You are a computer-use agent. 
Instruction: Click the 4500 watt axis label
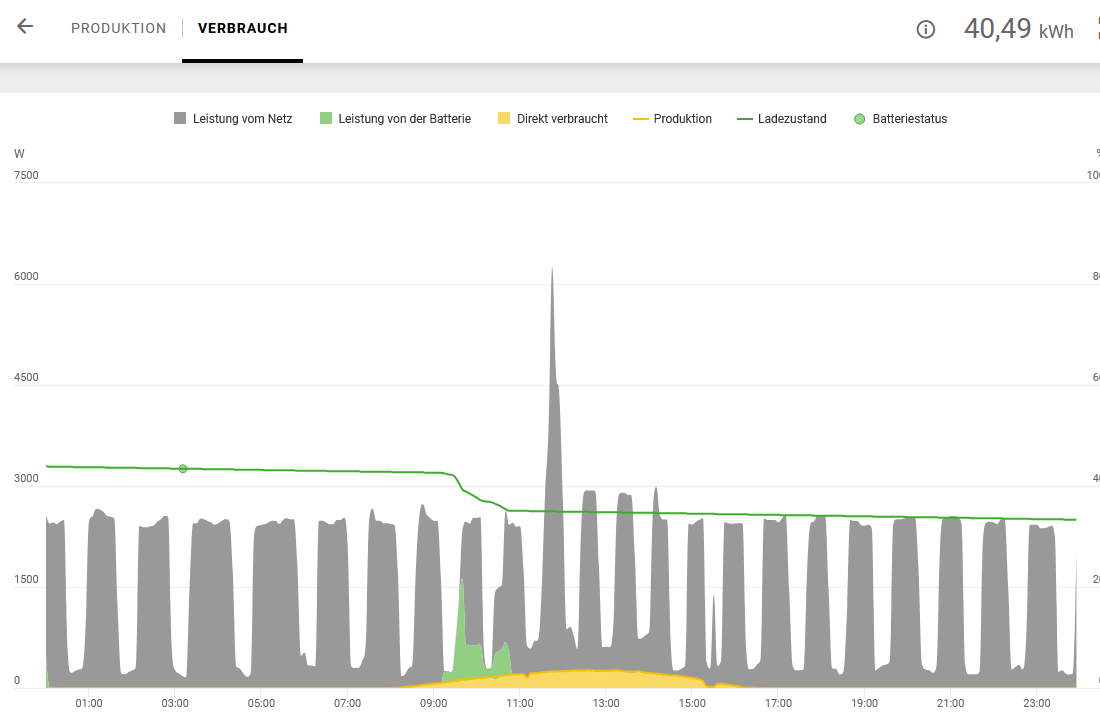(26, 377)
